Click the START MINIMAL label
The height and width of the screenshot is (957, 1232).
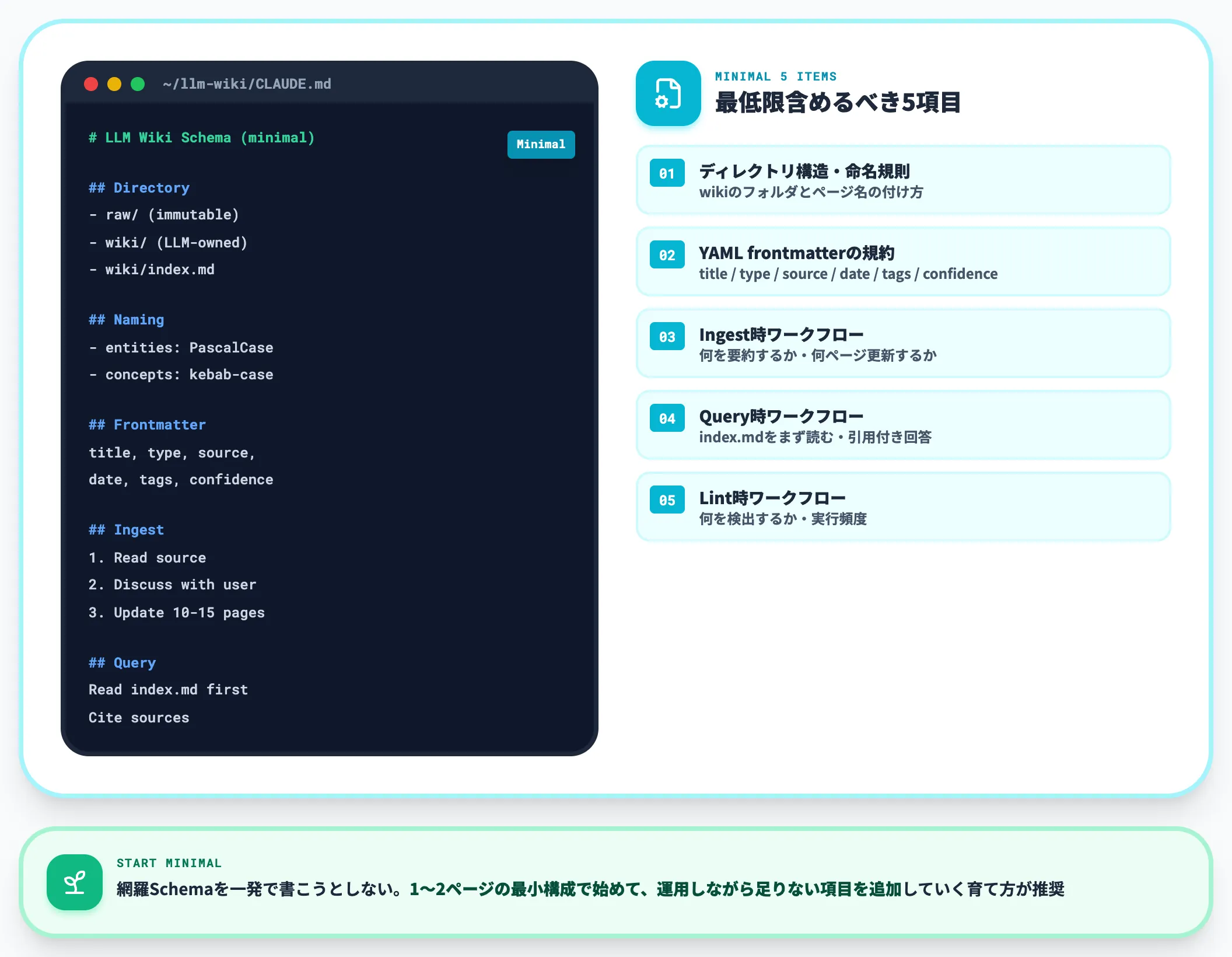[169, 863]
